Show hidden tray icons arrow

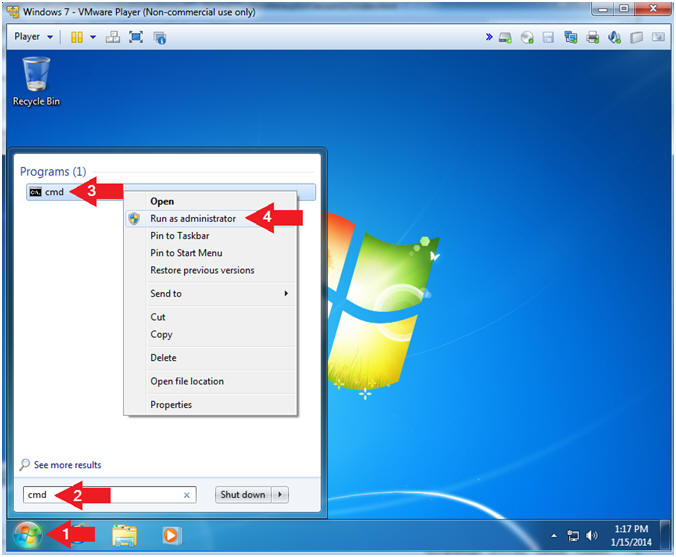click(554, 536)
